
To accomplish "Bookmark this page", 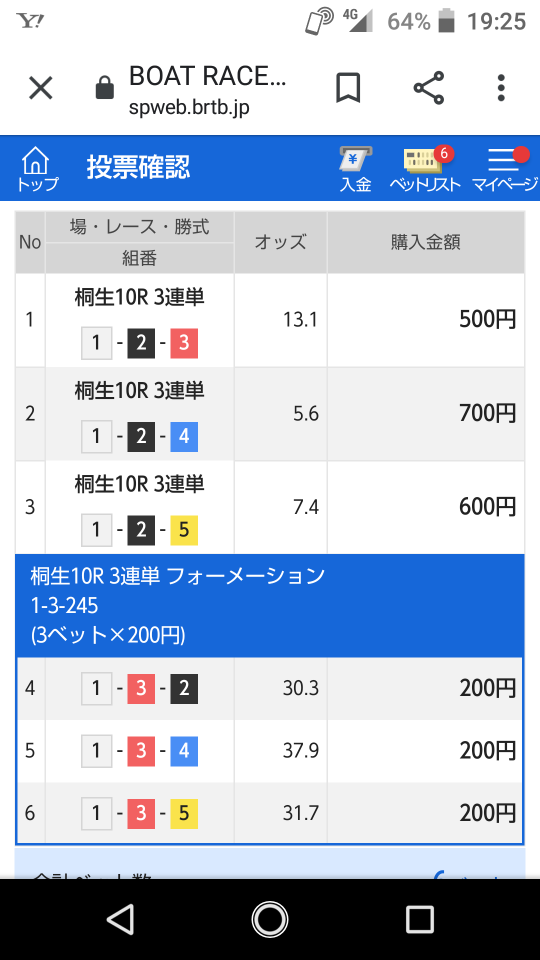I will tap(348, 88).
